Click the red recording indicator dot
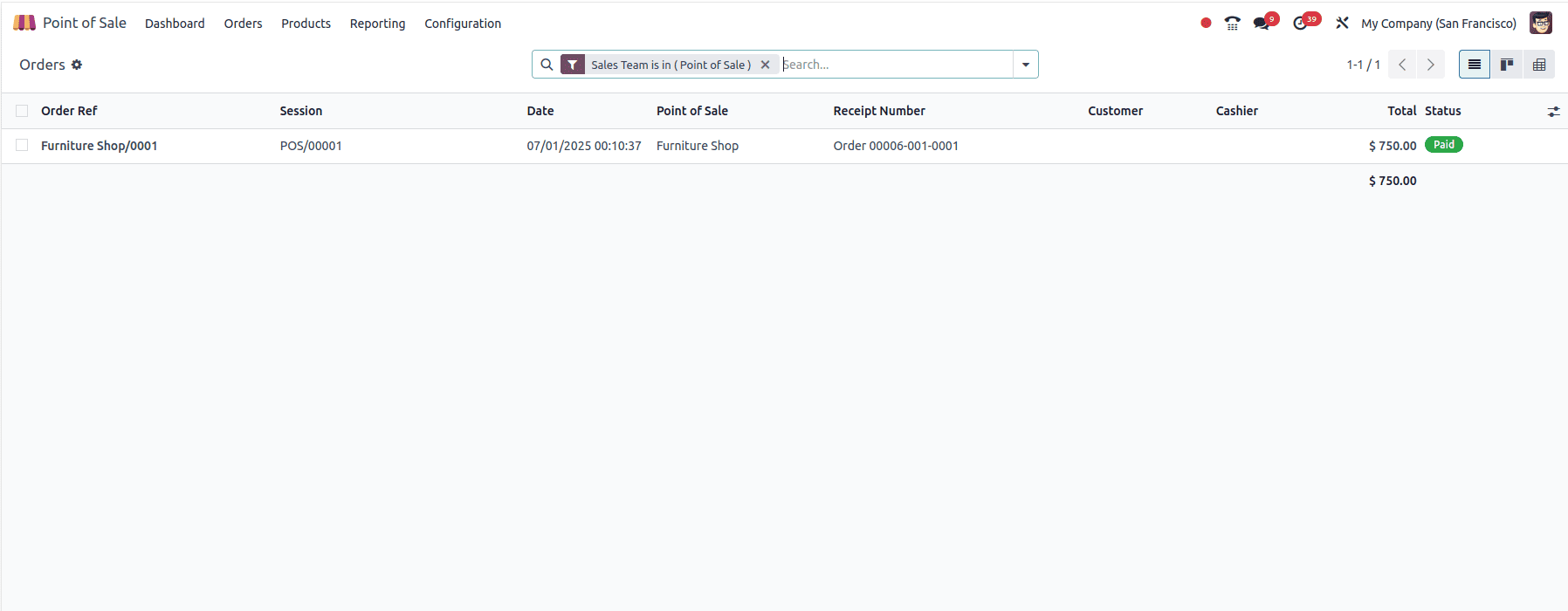 point(1206,24)
